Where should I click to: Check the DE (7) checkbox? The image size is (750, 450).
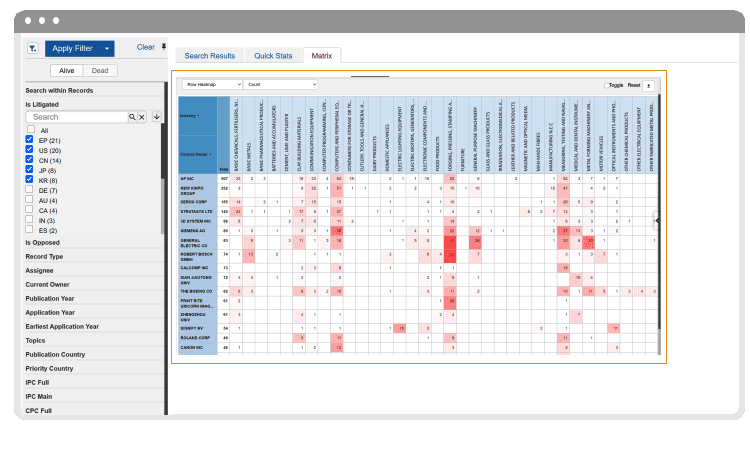[x=30, y=190]
